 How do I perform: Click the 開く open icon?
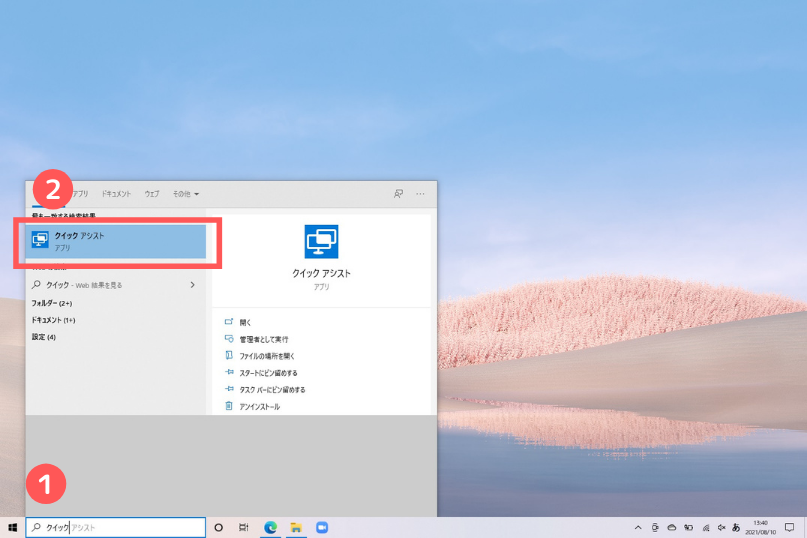[229, 322]
